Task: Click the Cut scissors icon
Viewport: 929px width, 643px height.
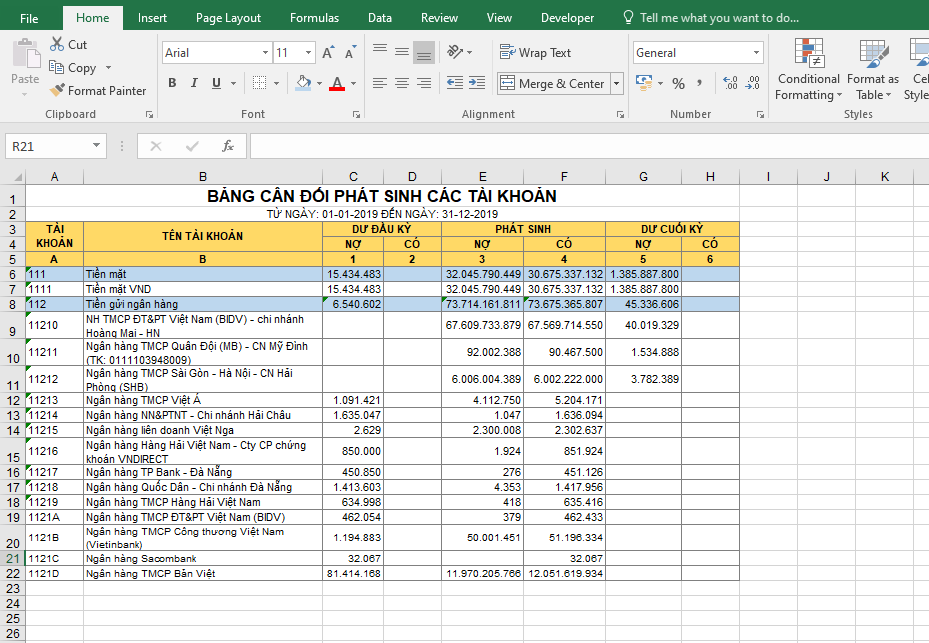Action: 58,45
